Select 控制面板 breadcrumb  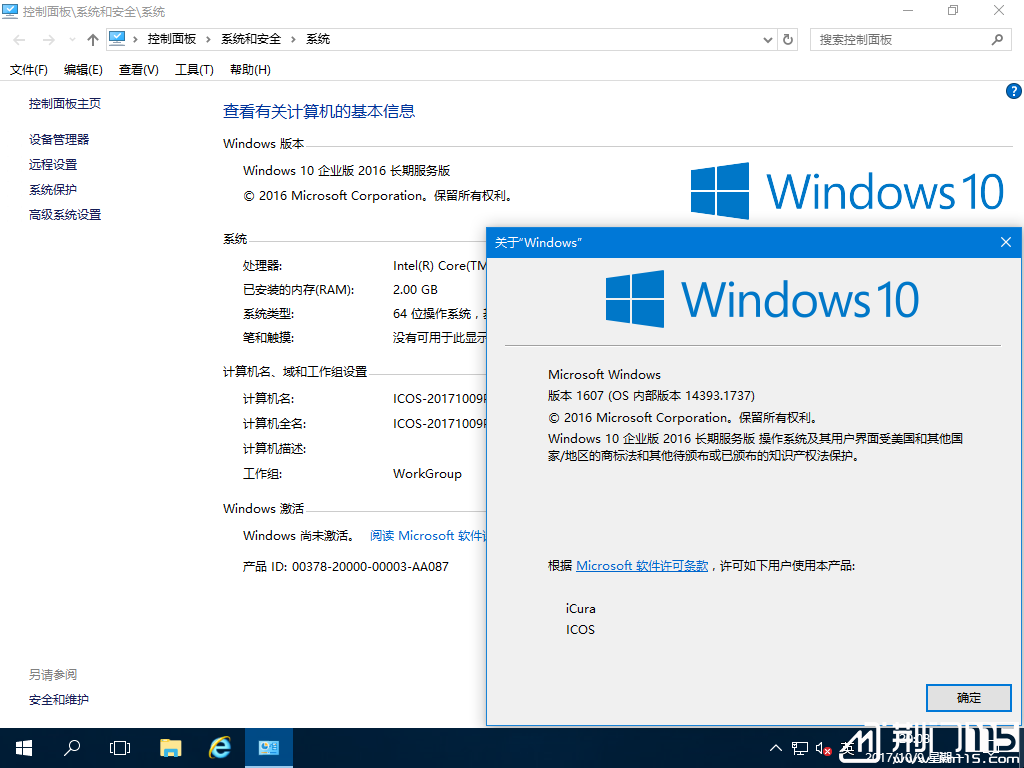[172, 39]
